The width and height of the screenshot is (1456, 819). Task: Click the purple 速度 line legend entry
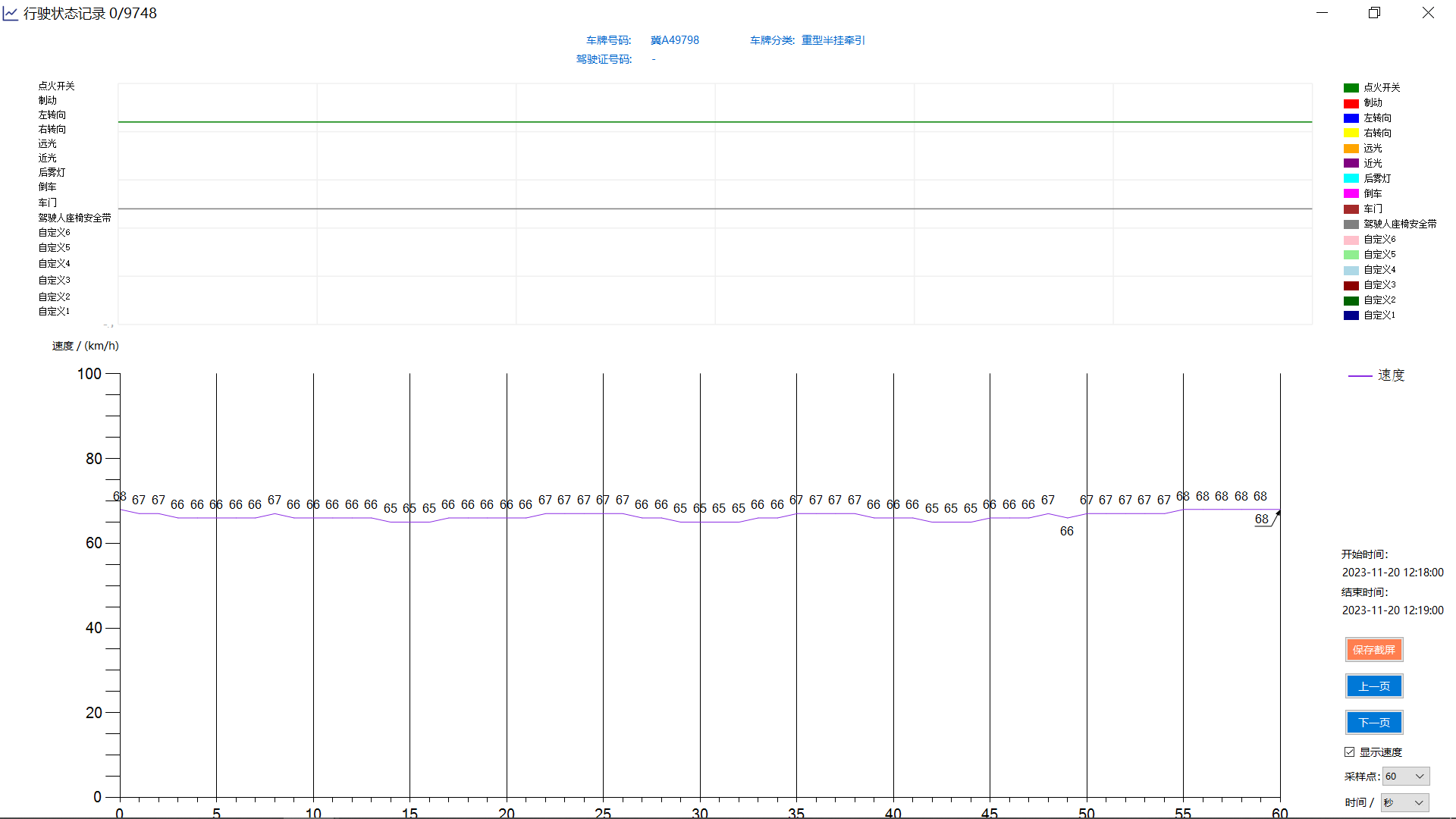[1376, 375]
